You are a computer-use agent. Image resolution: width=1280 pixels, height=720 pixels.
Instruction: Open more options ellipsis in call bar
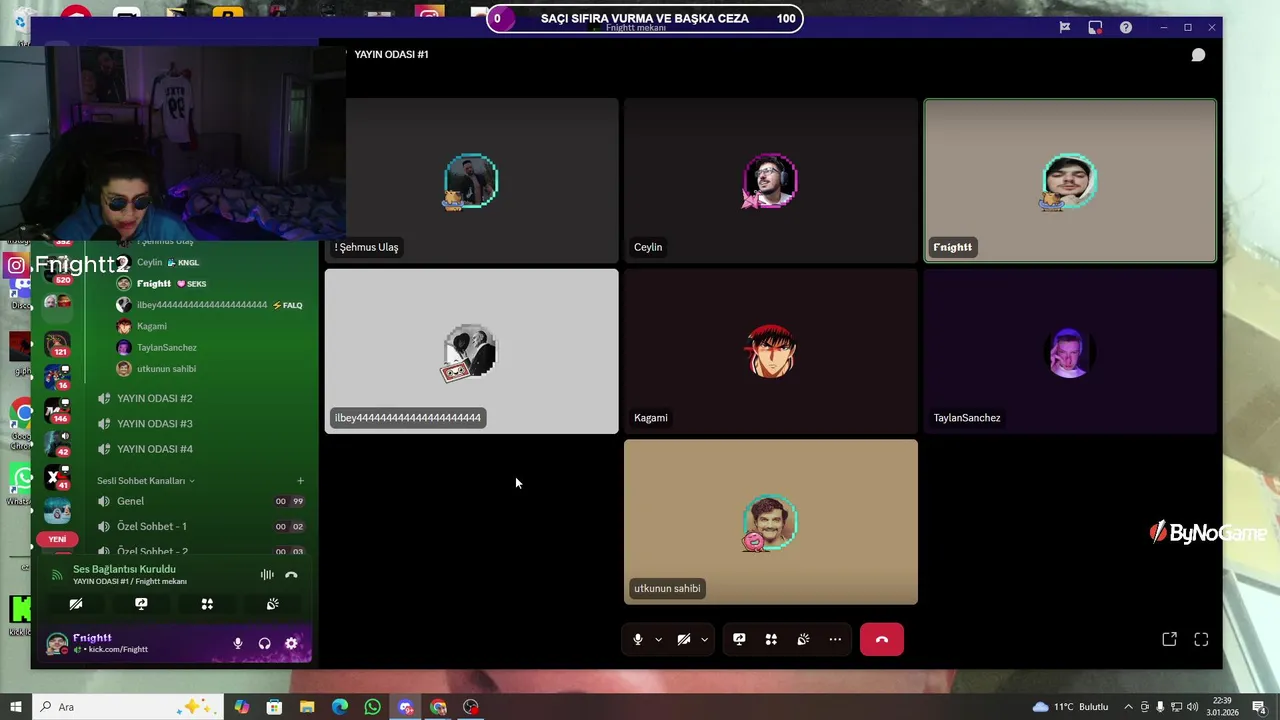coord(835,640)
